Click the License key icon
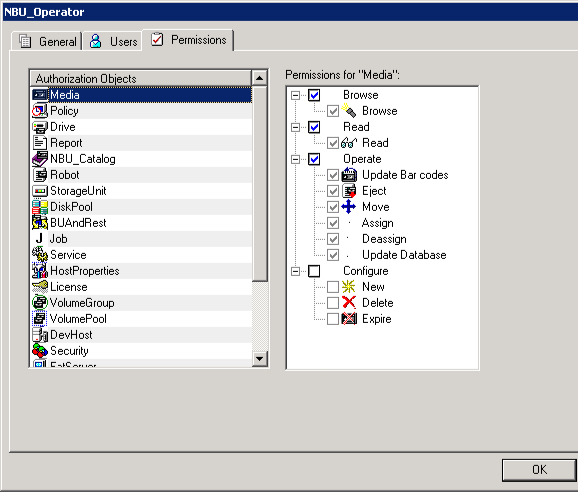Viewport: 578px width, 492px height. point(39,287)
